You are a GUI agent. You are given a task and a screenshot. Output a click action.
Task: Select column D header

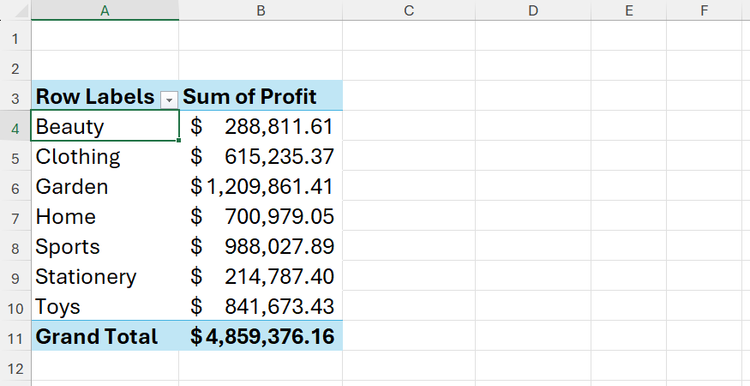tap(533, 10)
